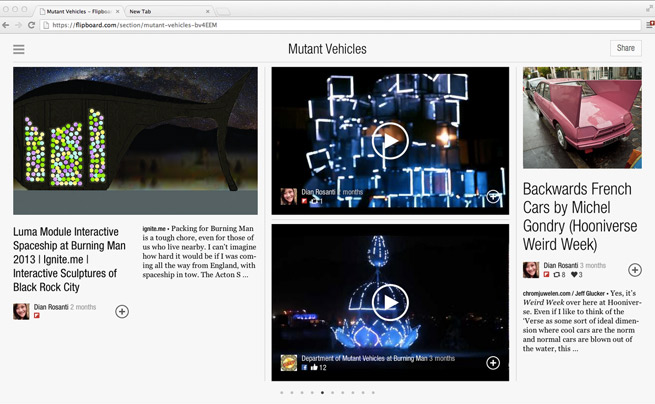Open the Luma Module spaceship image
The image size is (655, 404).
click(135, 141)
